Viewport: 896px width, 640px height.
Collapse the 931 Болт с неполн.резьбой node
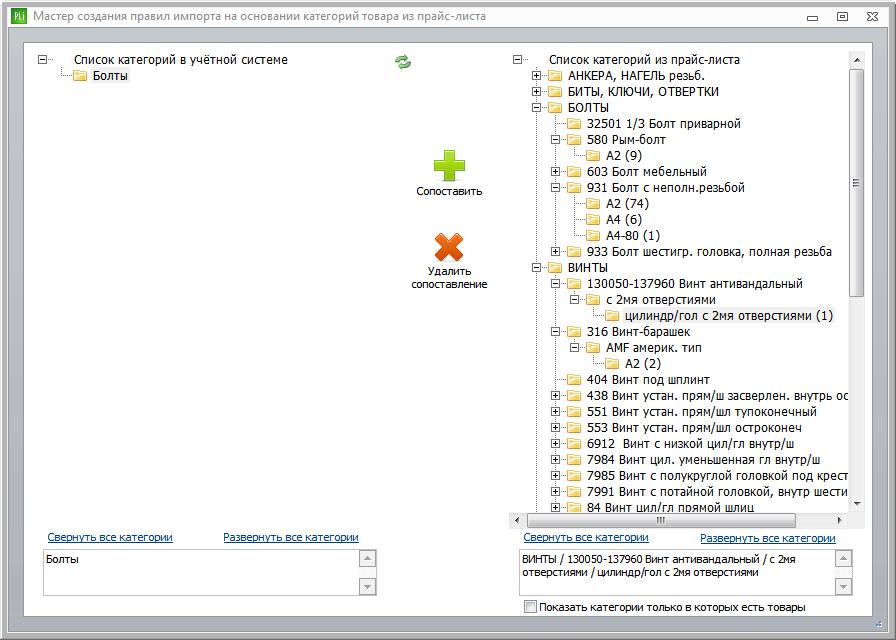pos(555,187)
